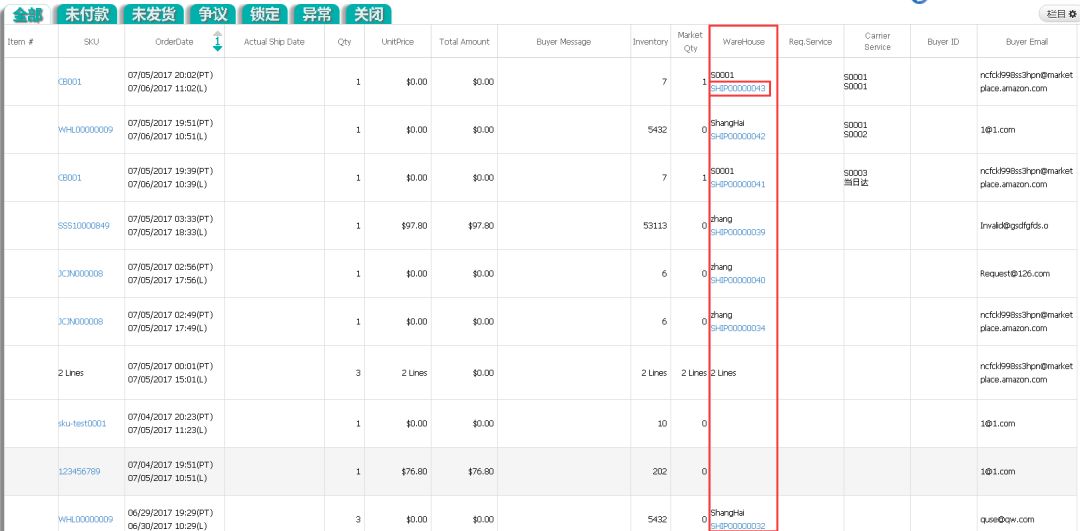This screenshot has width=1080, height=531.
Task: Open SKU link 123456789
Action: coord(79,472)
